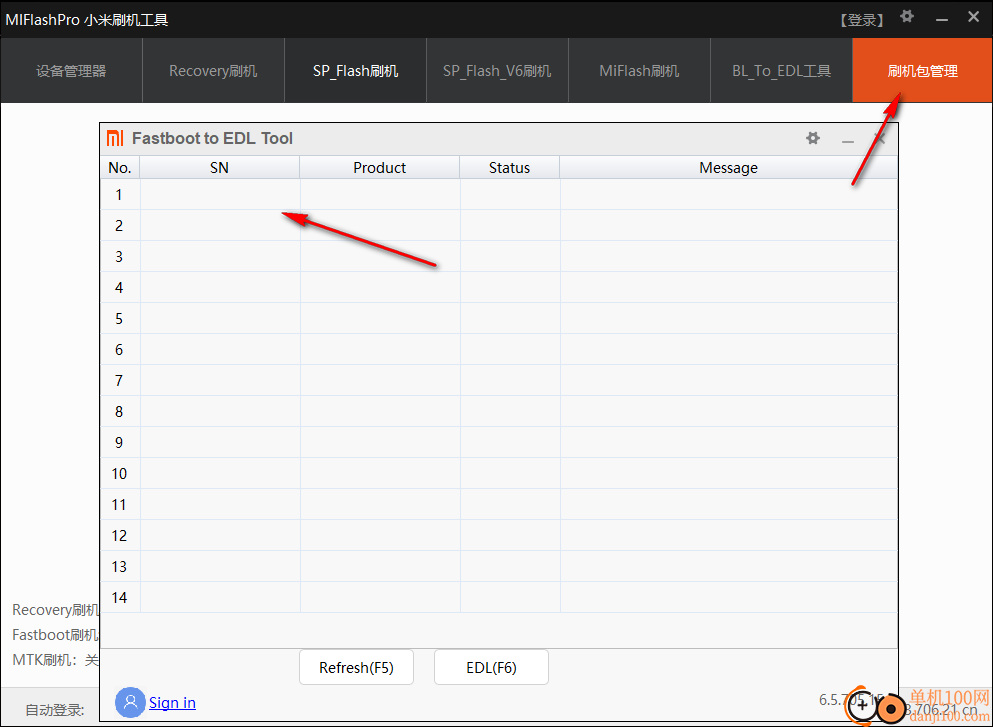Click the Message column header
This screenshot has width=993, height=727.
pos(728,167)
